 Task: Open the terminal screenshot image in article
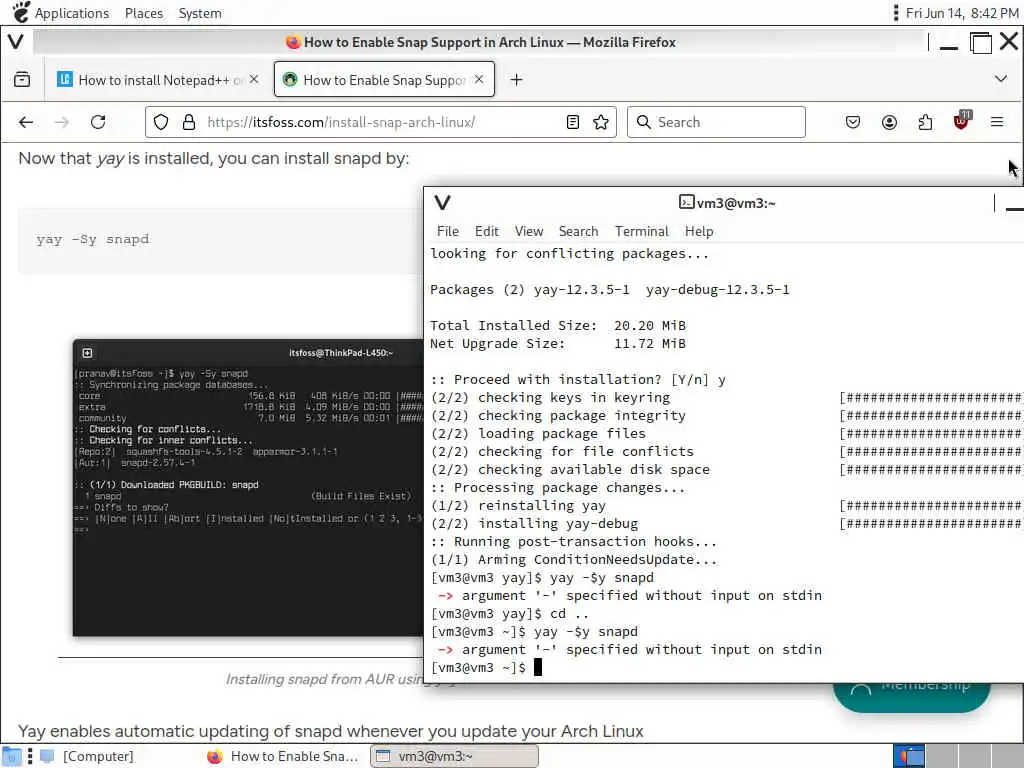click(x=248, y=487)
